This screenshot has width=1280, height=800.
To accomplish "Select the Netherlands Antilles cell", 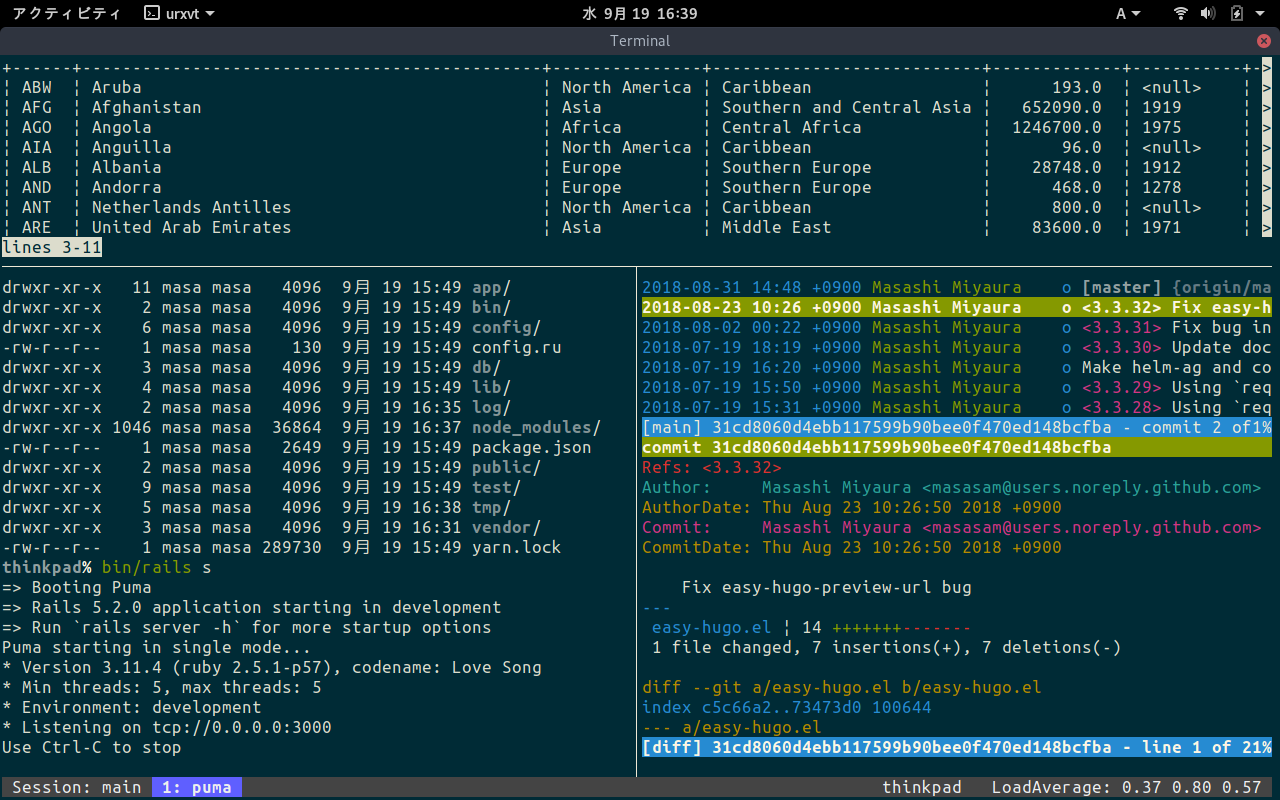I will click(192, 207).
